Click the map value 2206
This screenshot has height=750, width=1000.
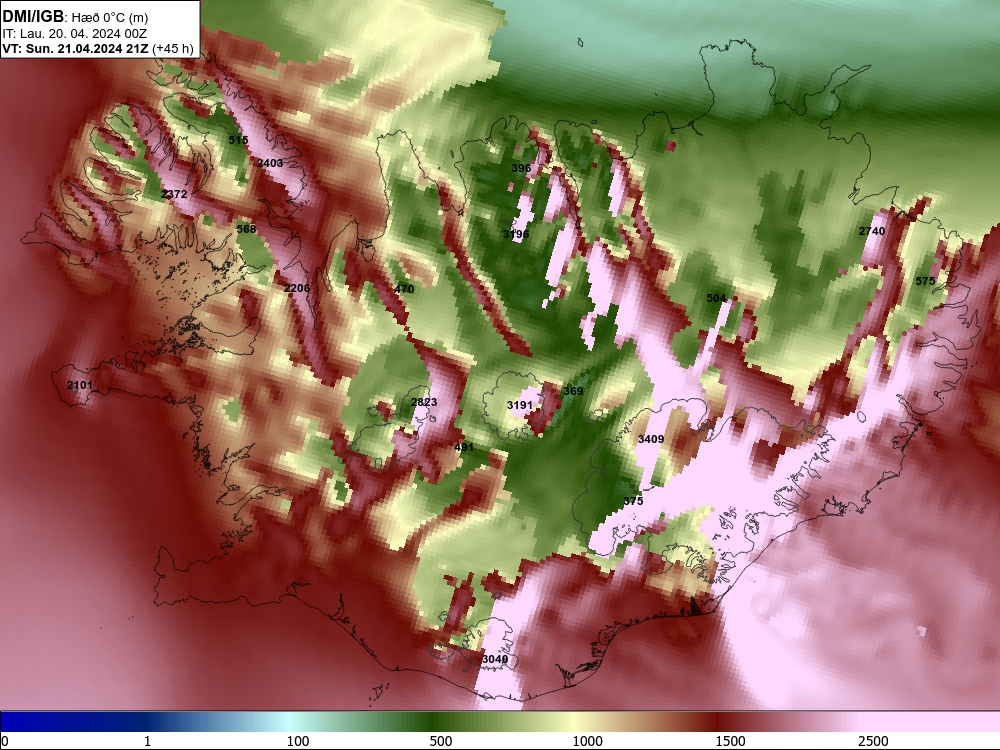(297, 288)
